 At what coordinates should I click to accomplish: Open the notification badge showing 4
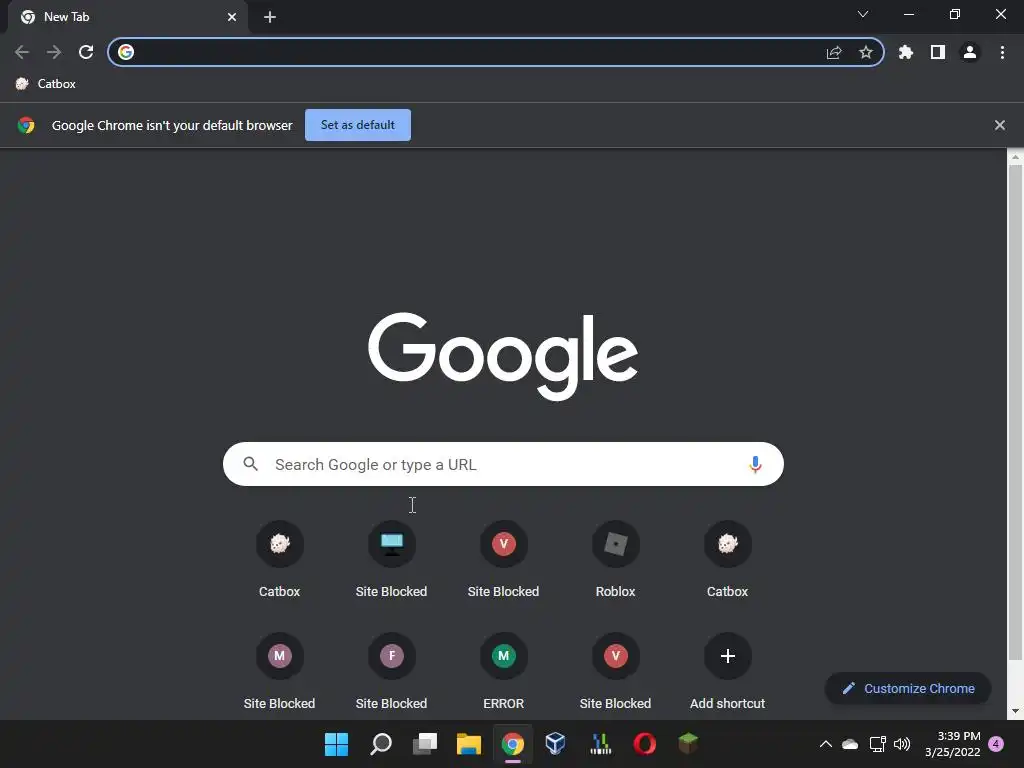pyautogui.click(x=996, y=743)
